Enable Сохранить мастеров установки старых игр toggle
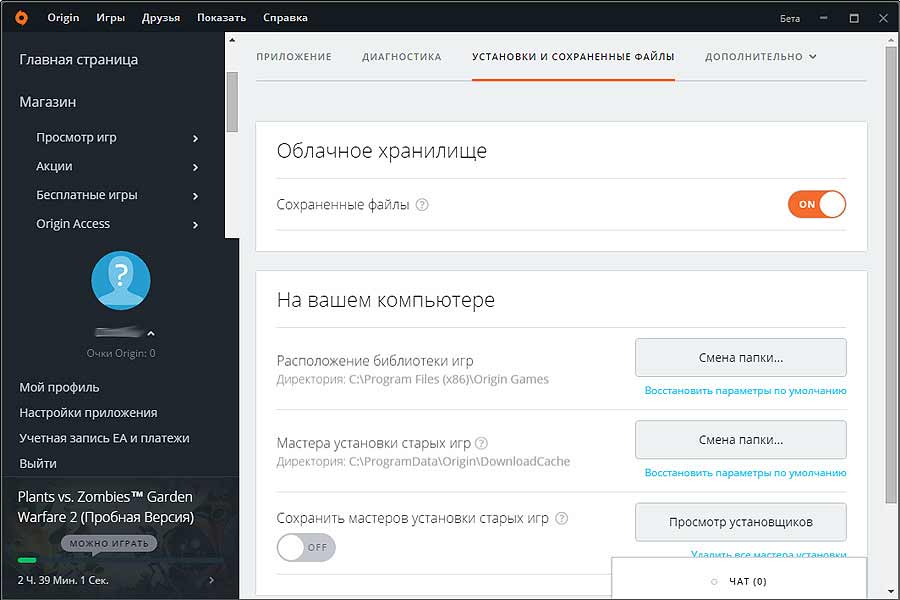 306,547
